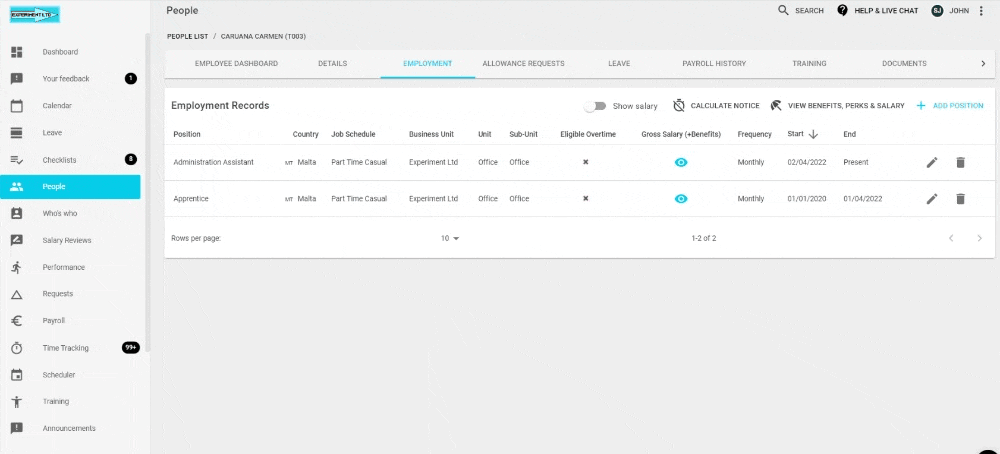
Task: Click the Search label in header
Action: (x=809, y=11)
